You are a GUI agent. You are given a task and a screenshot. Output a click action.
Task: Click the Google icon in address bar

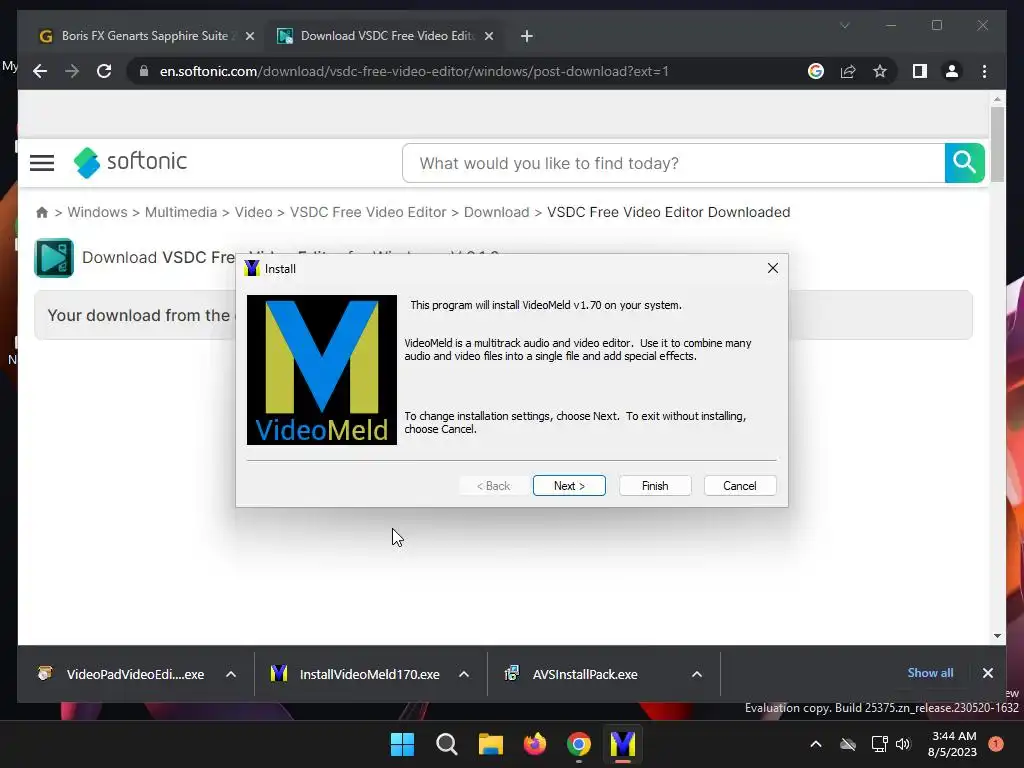[x=816, y=71]
